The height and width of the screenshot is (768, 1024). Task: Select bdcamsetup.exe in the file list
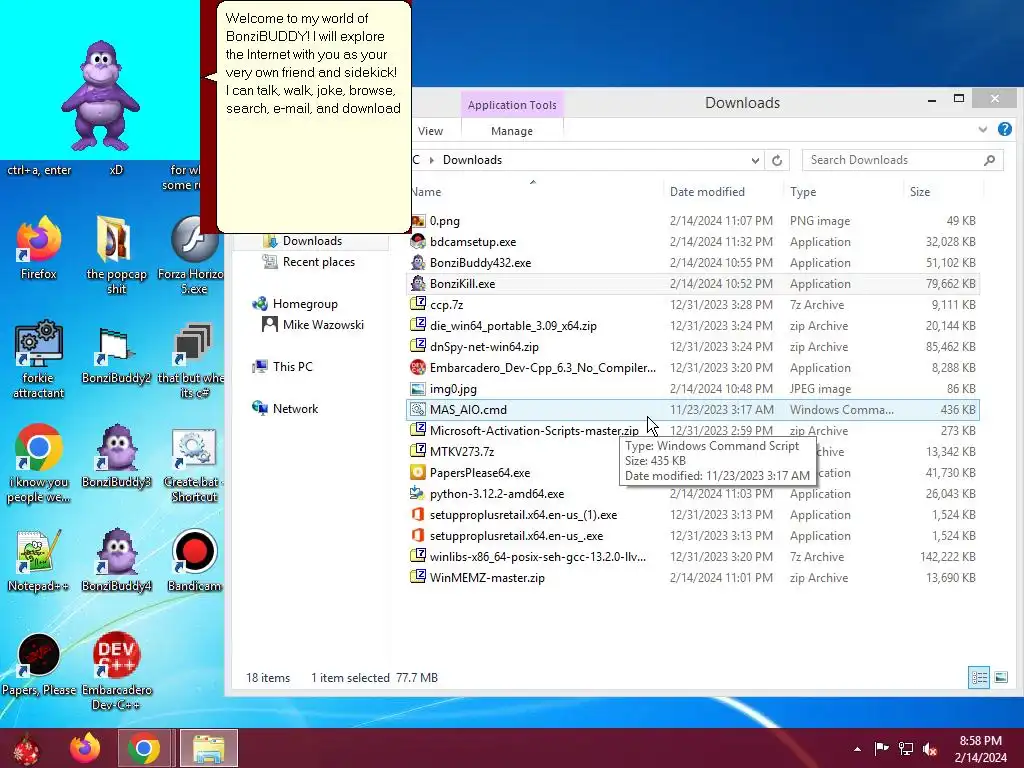(x=694, y=242)
